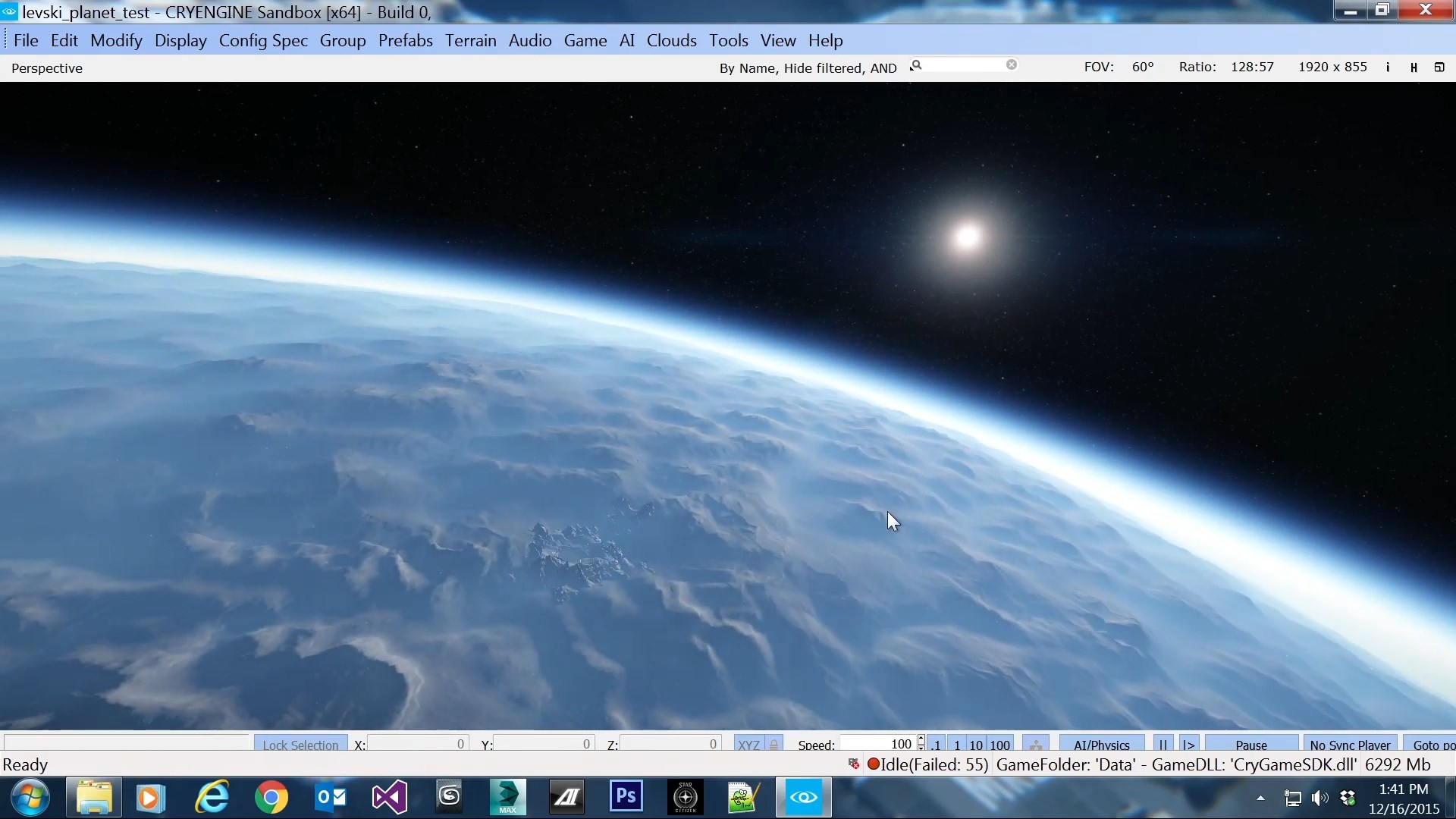
Task: Open Visual Studio from the taskbar
Action: [x=390, y=797]
